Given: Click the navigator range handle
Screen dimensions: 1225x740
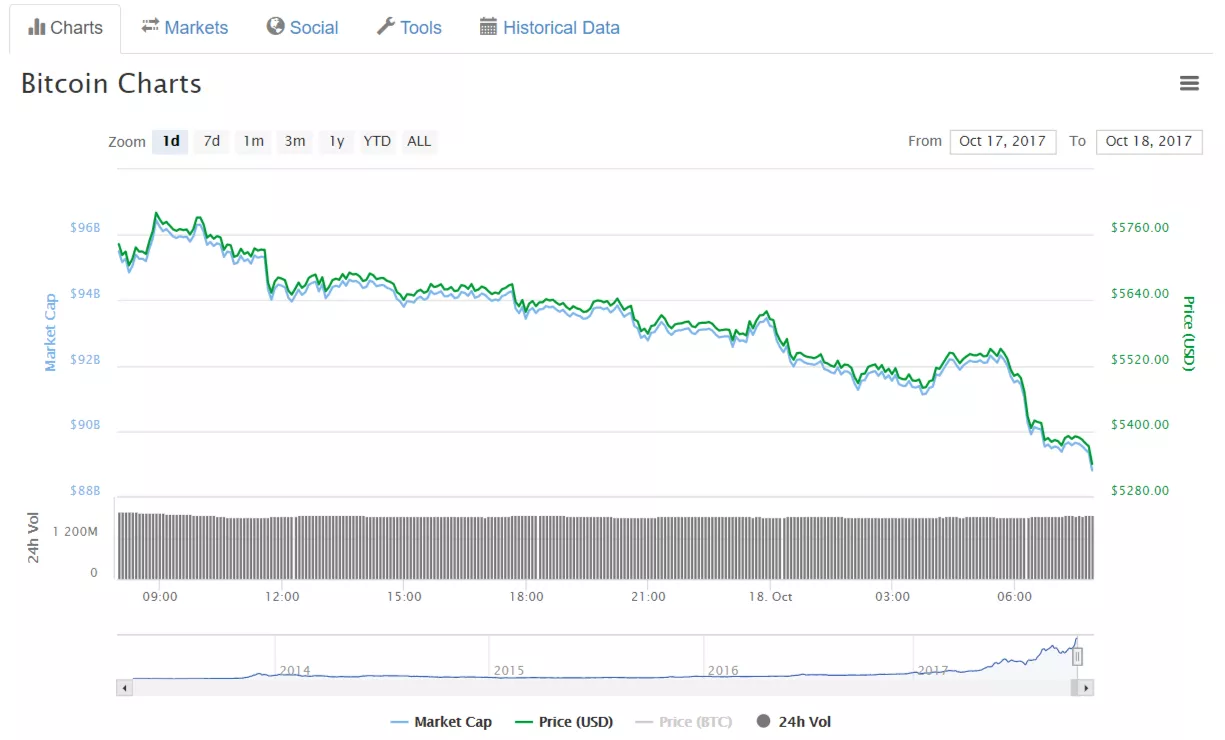Looking at the screenshot, I should click(1077, 657).
